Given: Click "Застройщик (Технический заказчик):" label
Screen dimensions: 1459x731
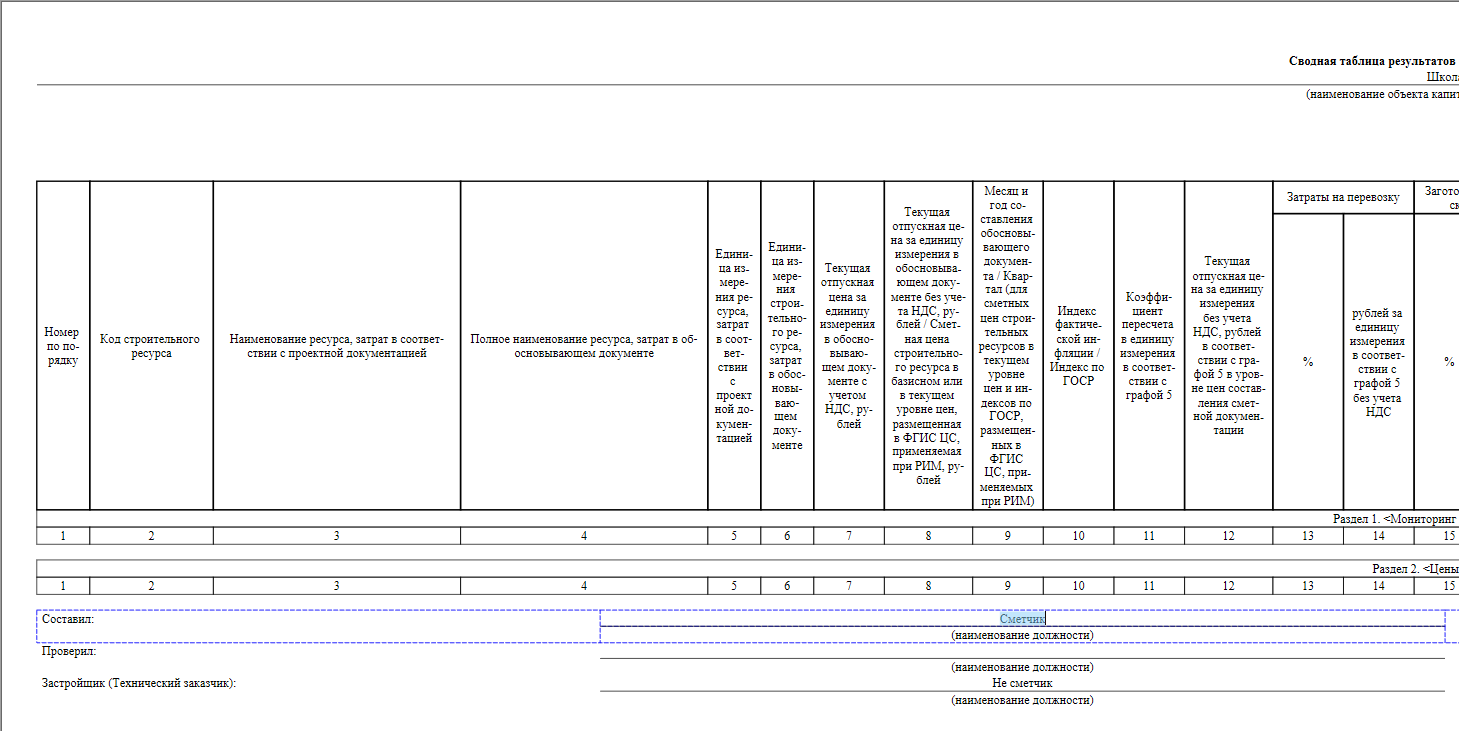Looking at the screenshot, I should click(145, 684).
